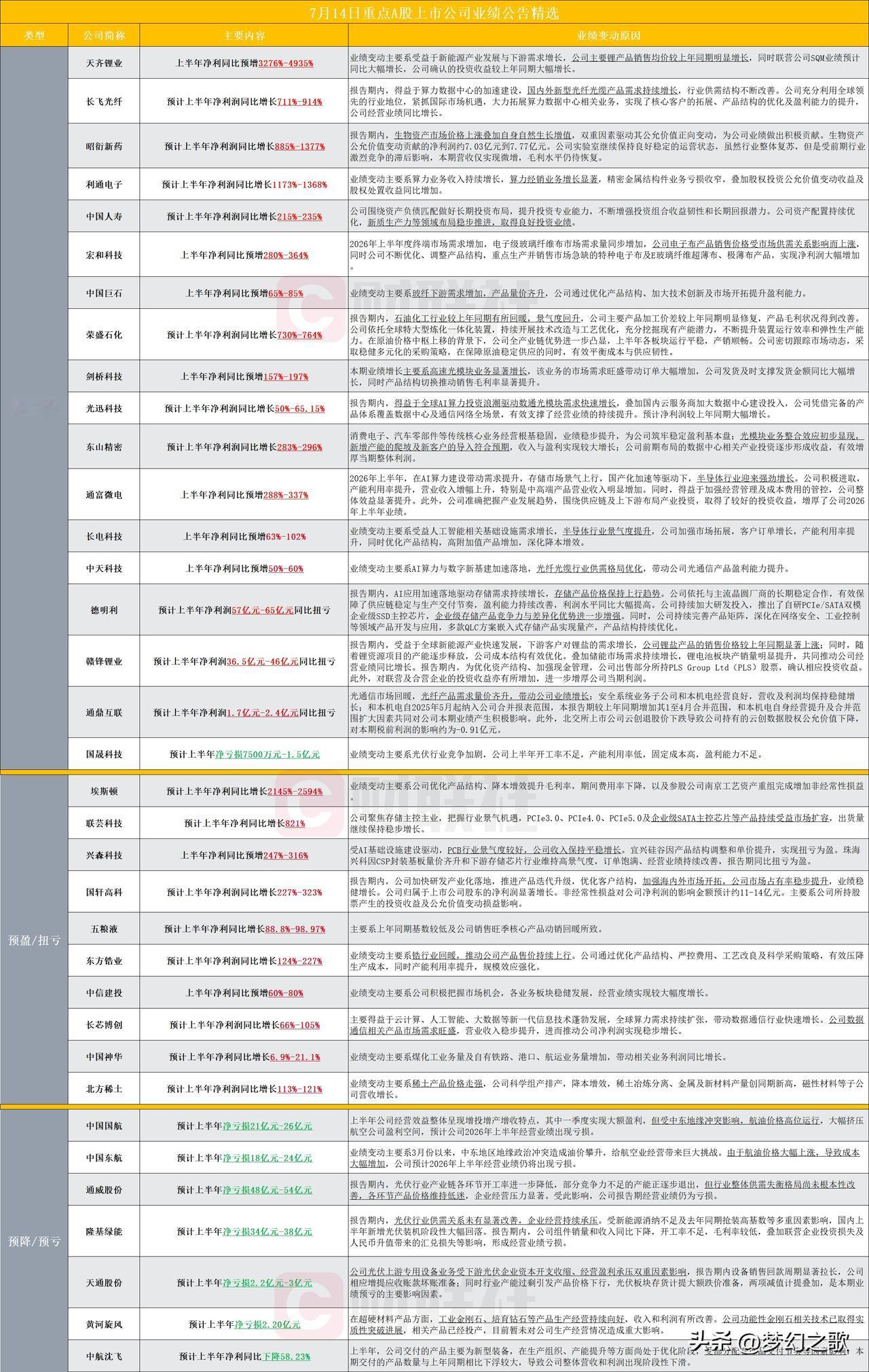Click the 7月14日 announcement title banner
869x1372 pixels.
click(434, 12)
